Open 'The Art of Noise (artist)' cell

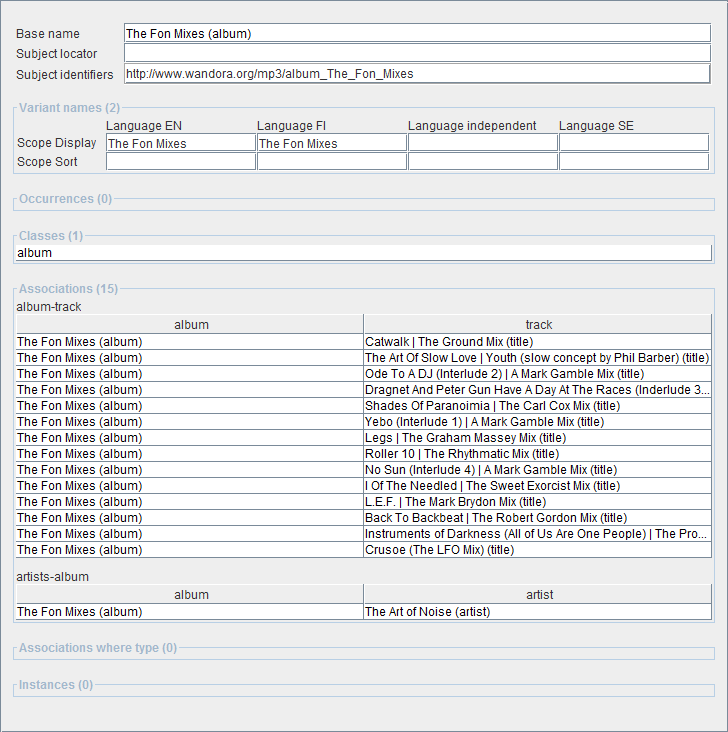click(537, 612)
